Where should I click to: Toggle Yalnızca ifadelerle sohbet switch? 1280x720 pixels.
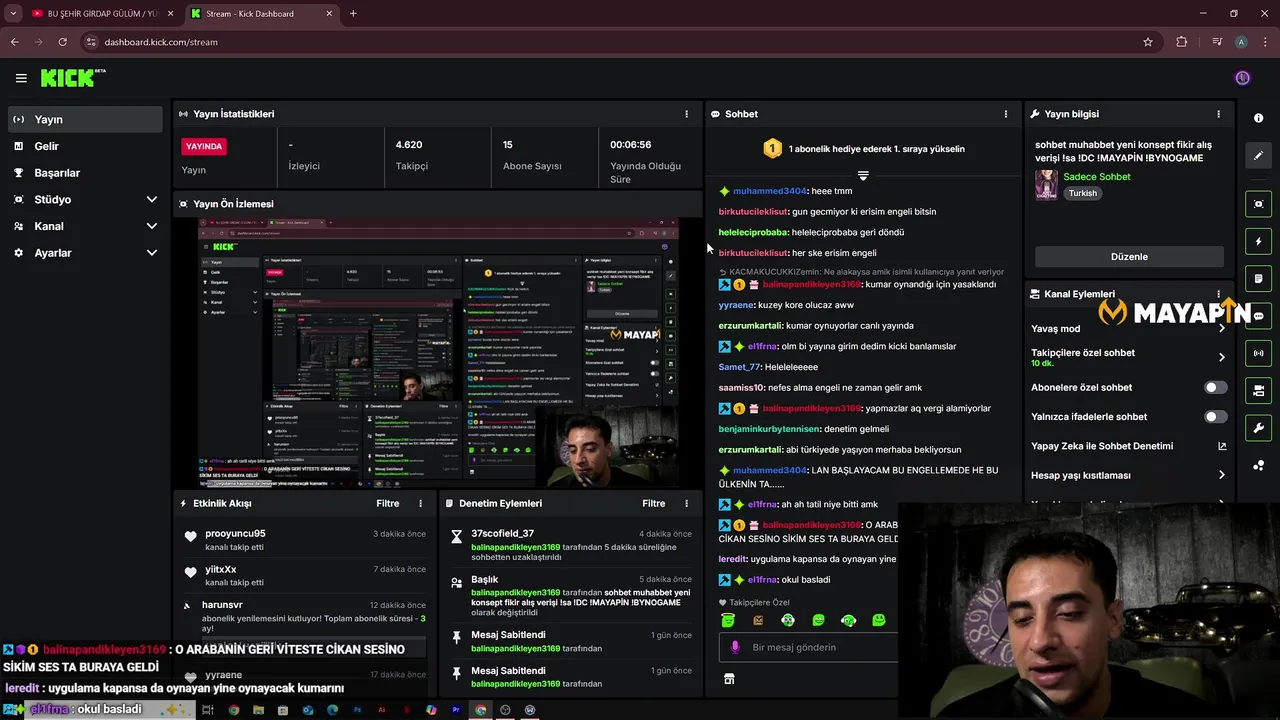1216,417
